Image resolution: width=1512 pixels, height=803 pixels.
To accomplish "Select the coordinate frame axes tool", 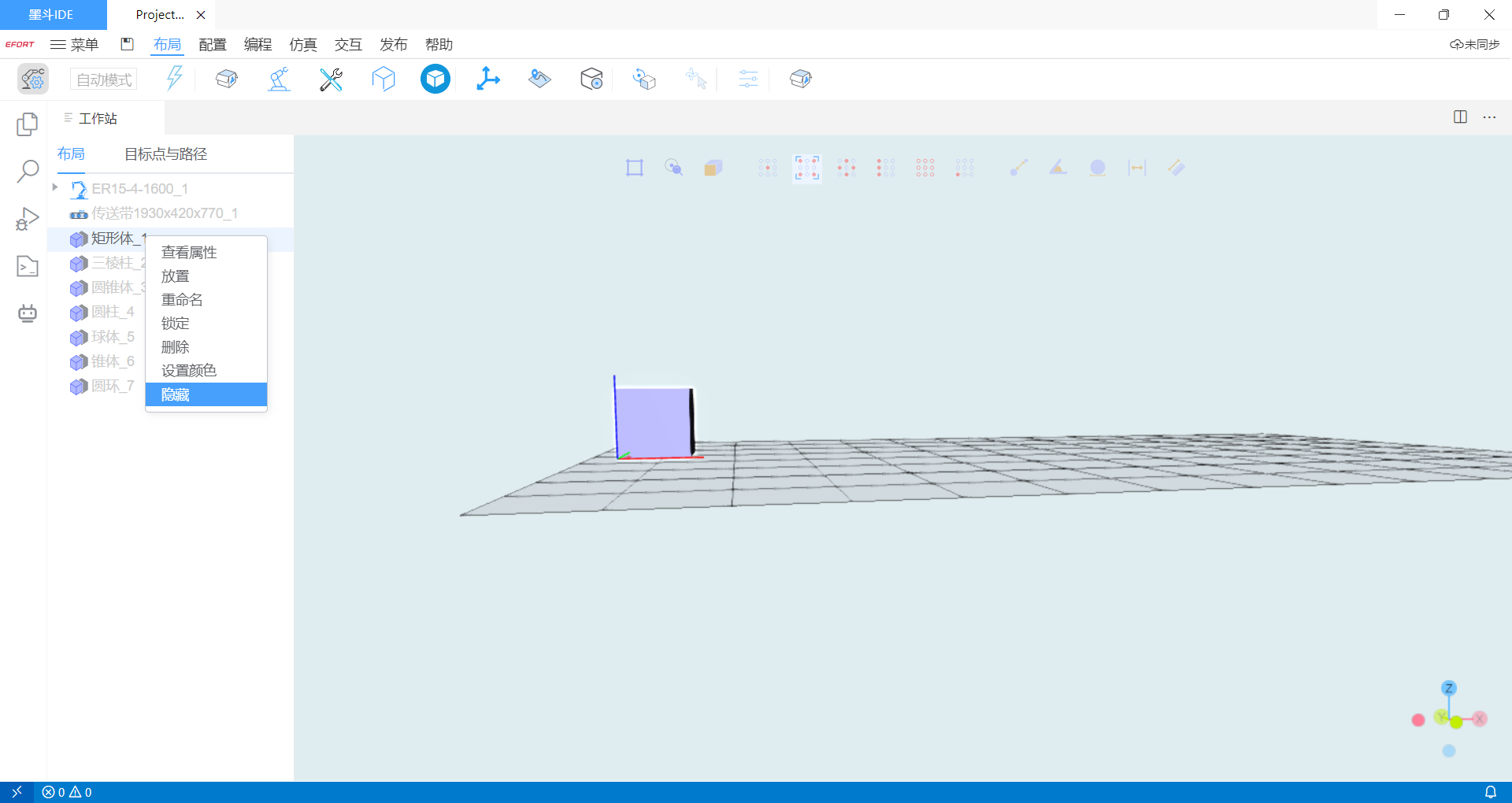I will point(487,79).
